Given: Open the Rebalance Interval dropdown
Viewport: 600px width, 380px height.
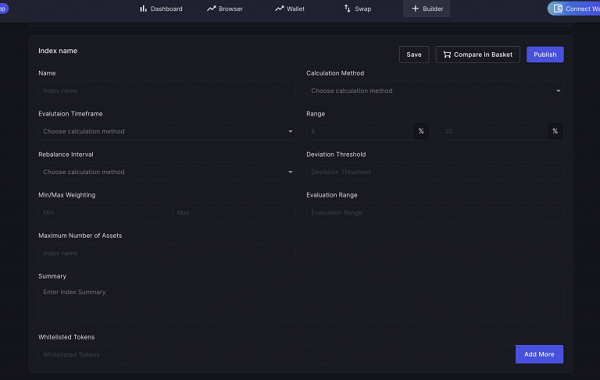Looking at the screenshot, I should 167,172.
